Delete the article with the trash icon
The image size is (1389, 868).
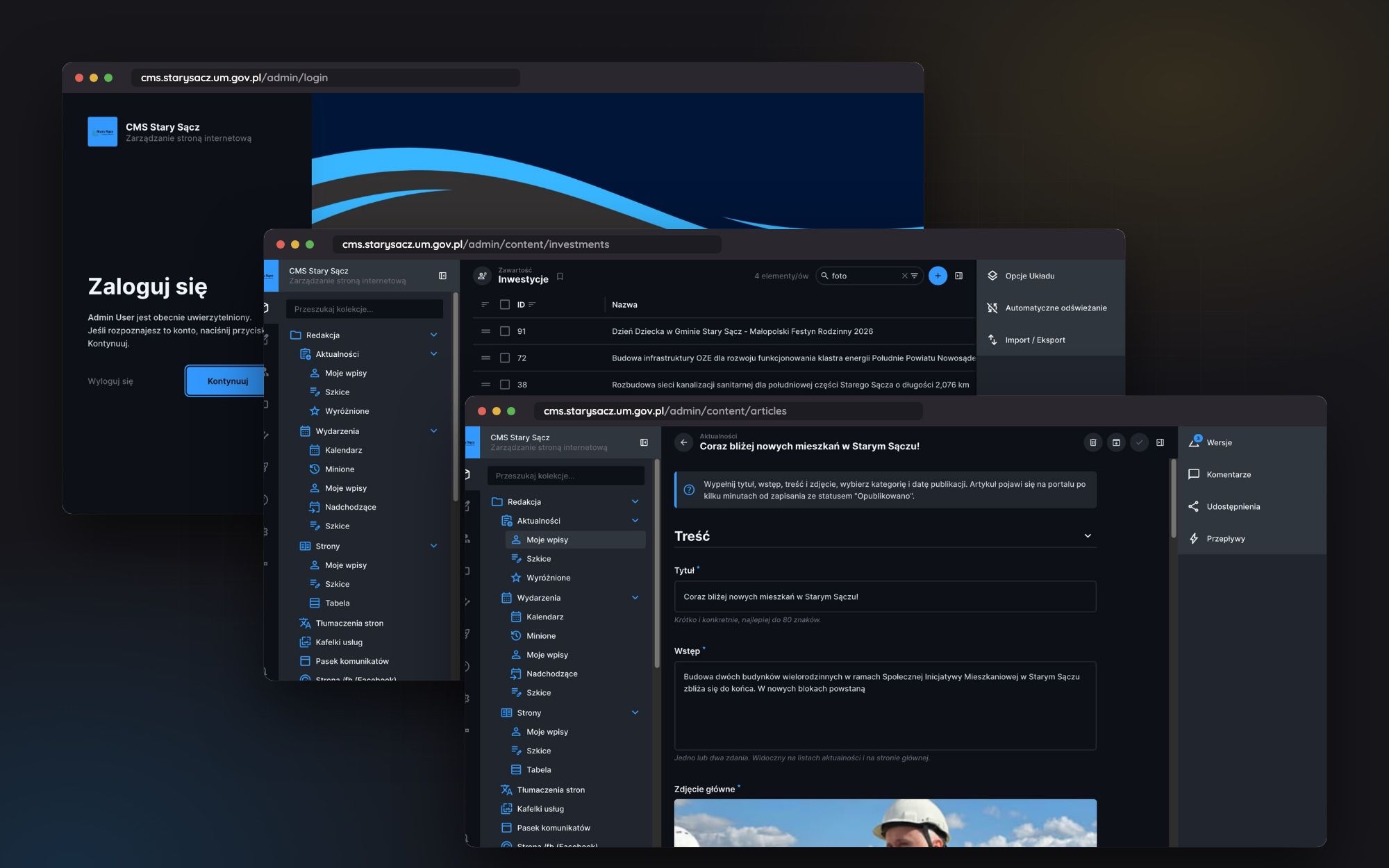[x=1092, y=442]
